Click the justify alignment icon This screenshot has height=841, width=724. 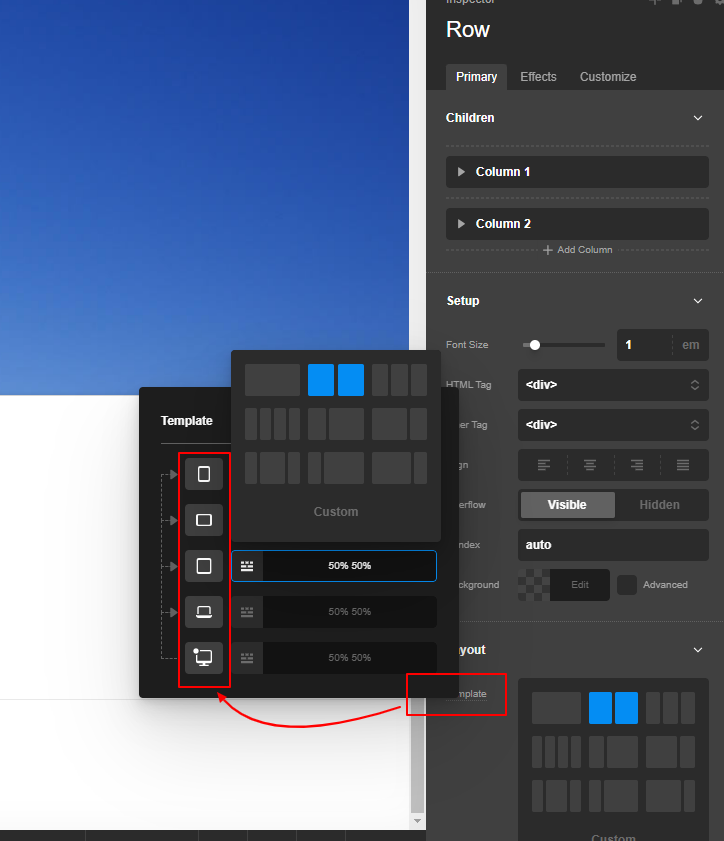pyautogui.click(x=683, y=465)
